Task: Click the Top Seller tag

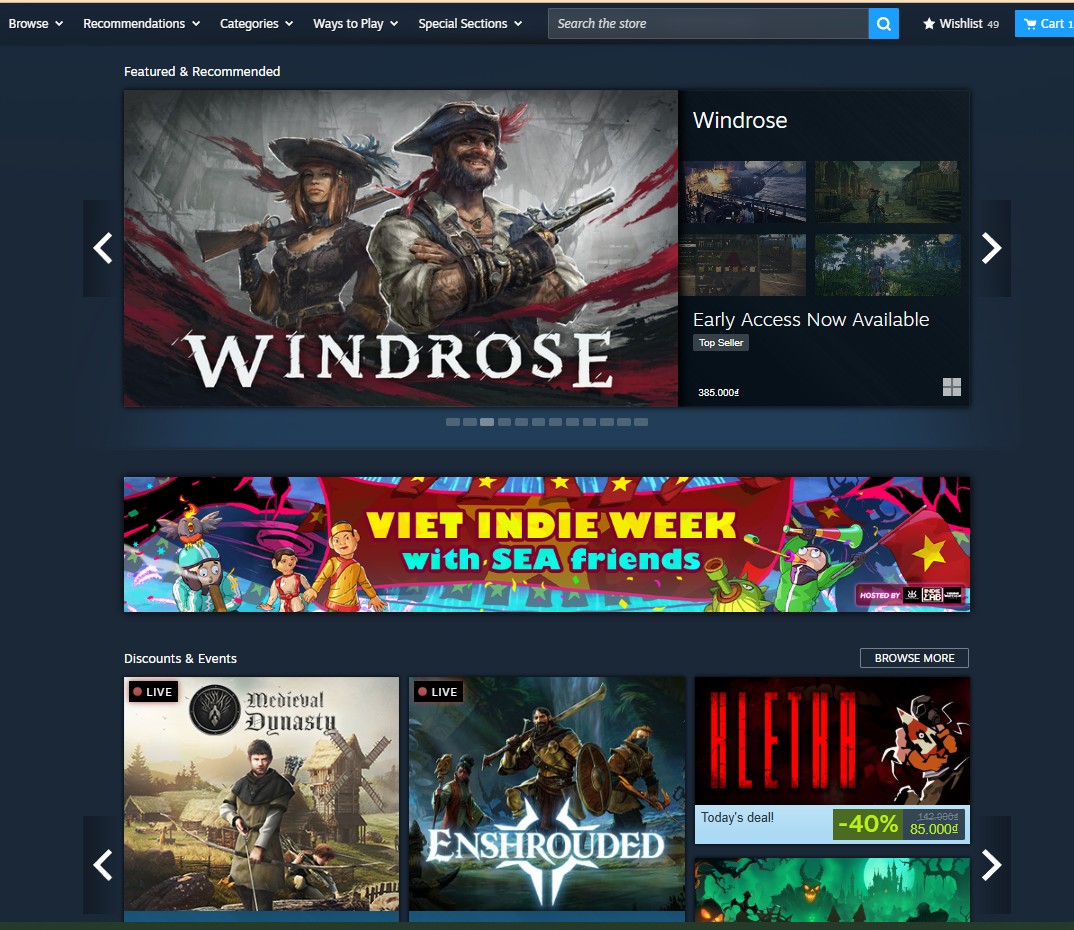Action: 721,342
